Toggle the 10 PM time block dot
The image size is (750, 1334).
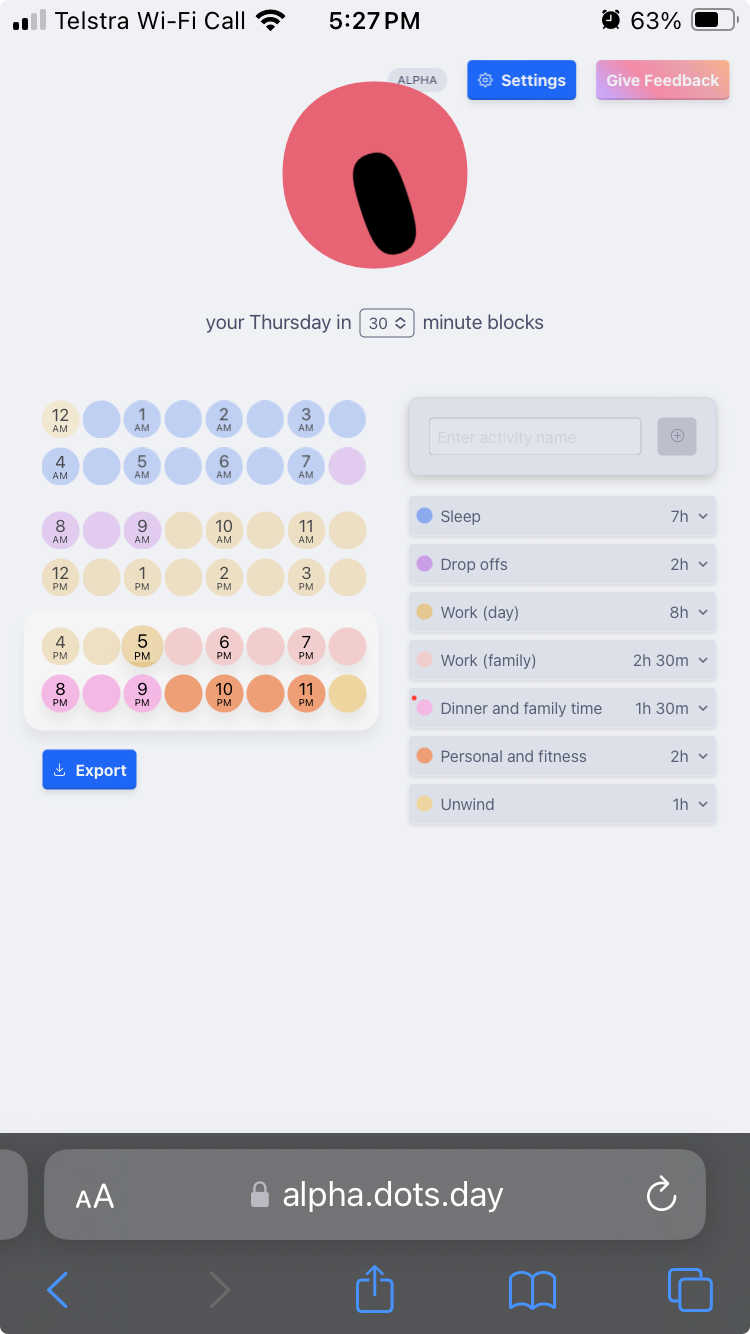pyautogui.click(x=224, y=694)
